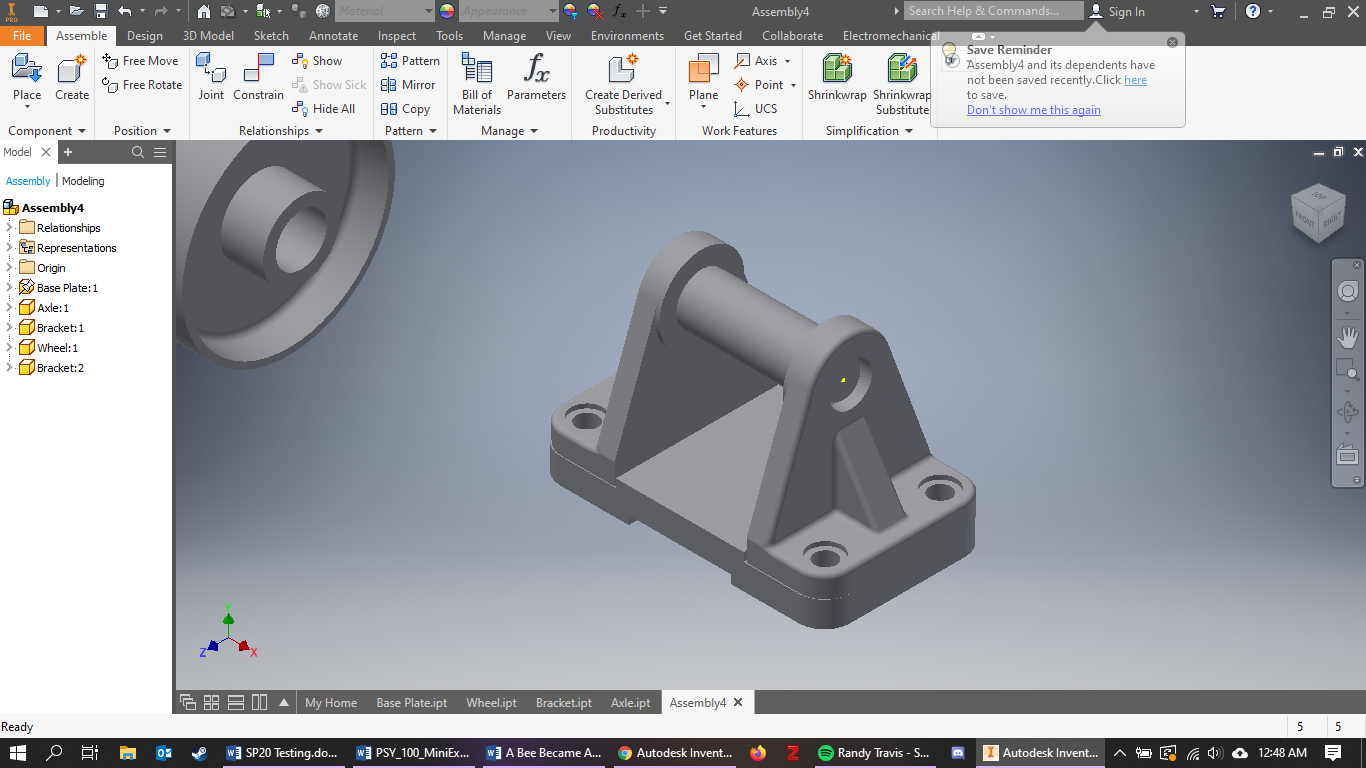The height and width of the screenshot is (768, 1366).
Task: Click Hide All relationships
Action: pos(324,109)
